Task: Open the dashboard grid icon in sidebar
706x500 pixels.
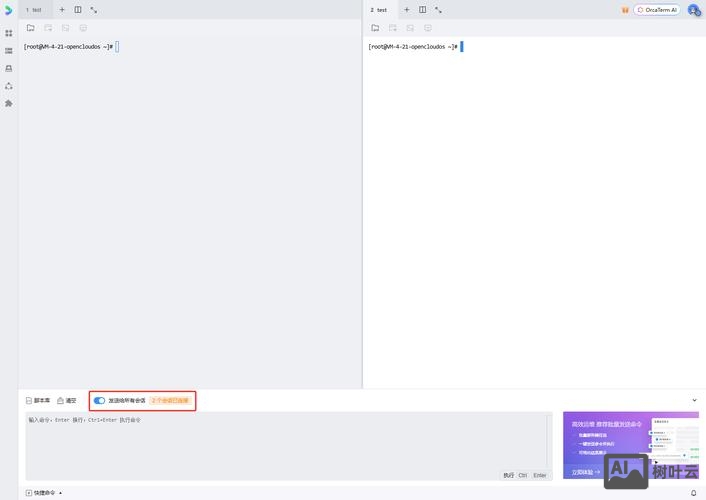Action: [9, 33]
